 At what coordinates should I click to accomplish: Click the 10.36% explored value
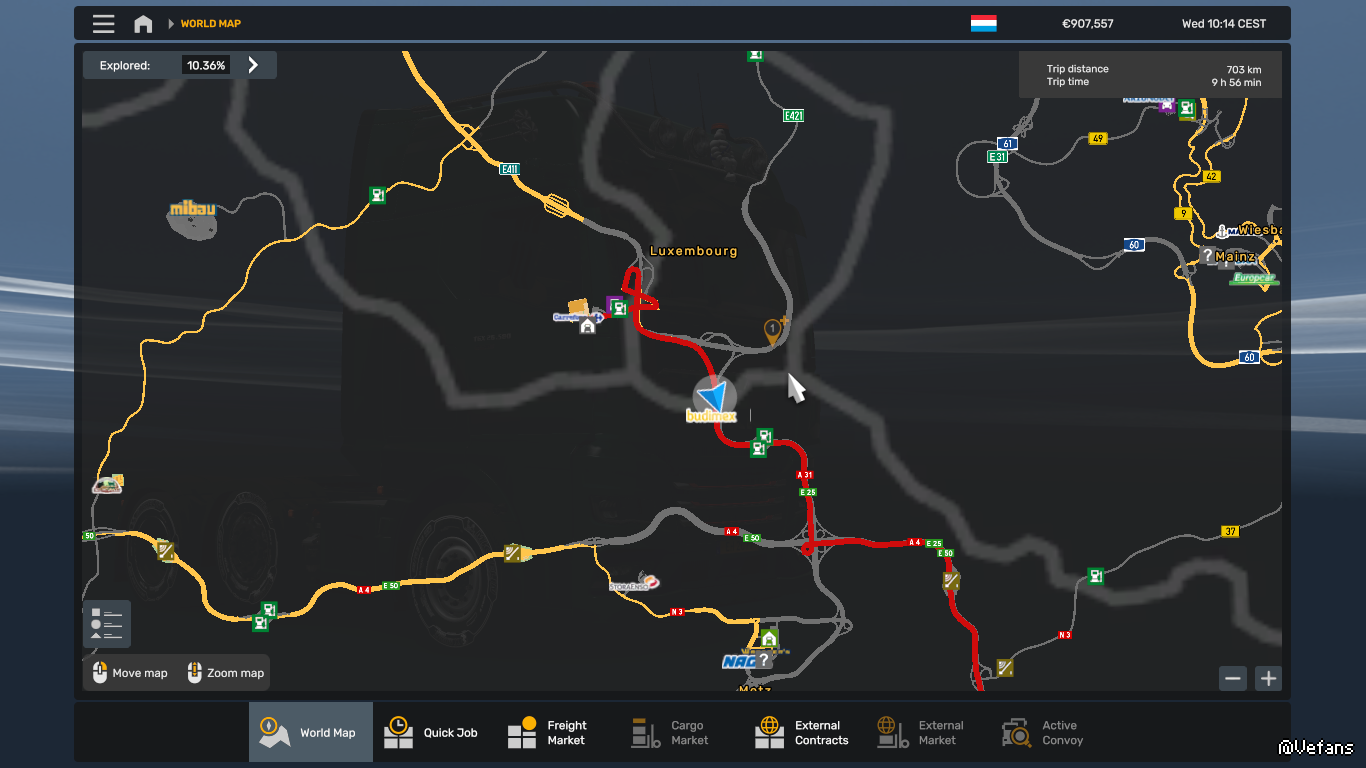(206, 65)
